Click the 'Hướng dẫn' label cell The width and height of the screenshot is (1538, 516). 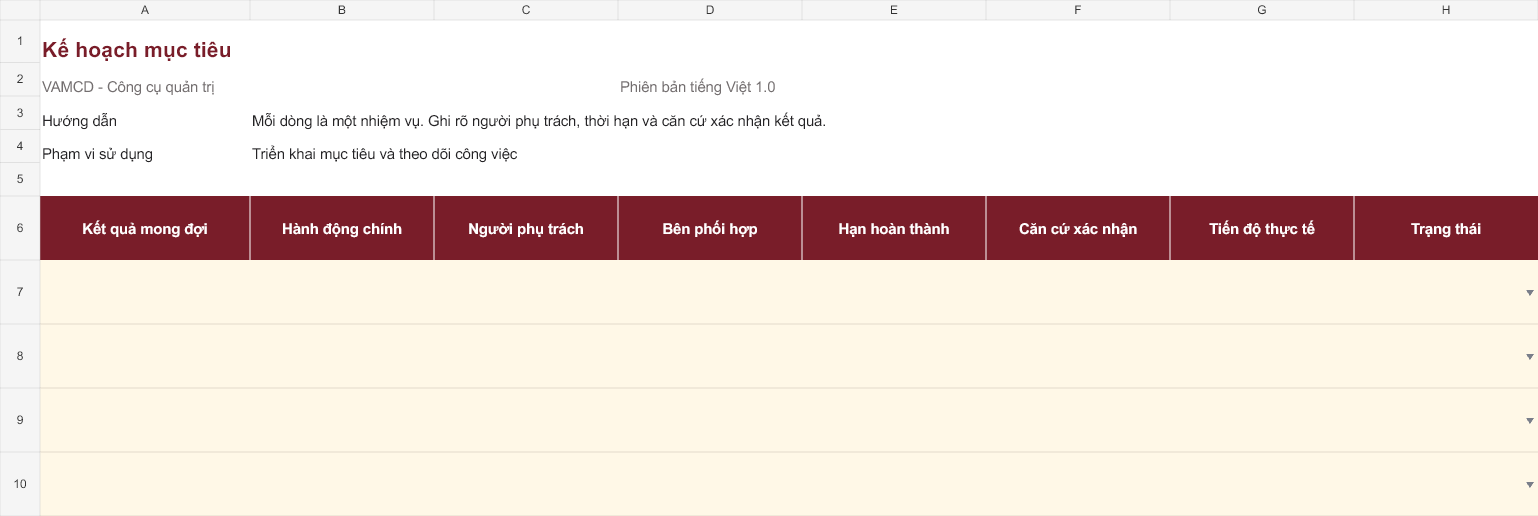pyautogui.click(x=79, y=121)
